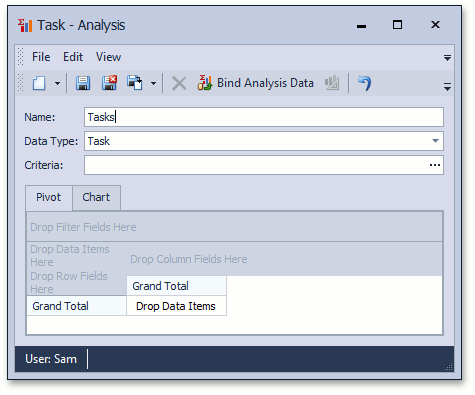Open the File menu
This screenshot has height=395, width=475.
coord(41,57)
